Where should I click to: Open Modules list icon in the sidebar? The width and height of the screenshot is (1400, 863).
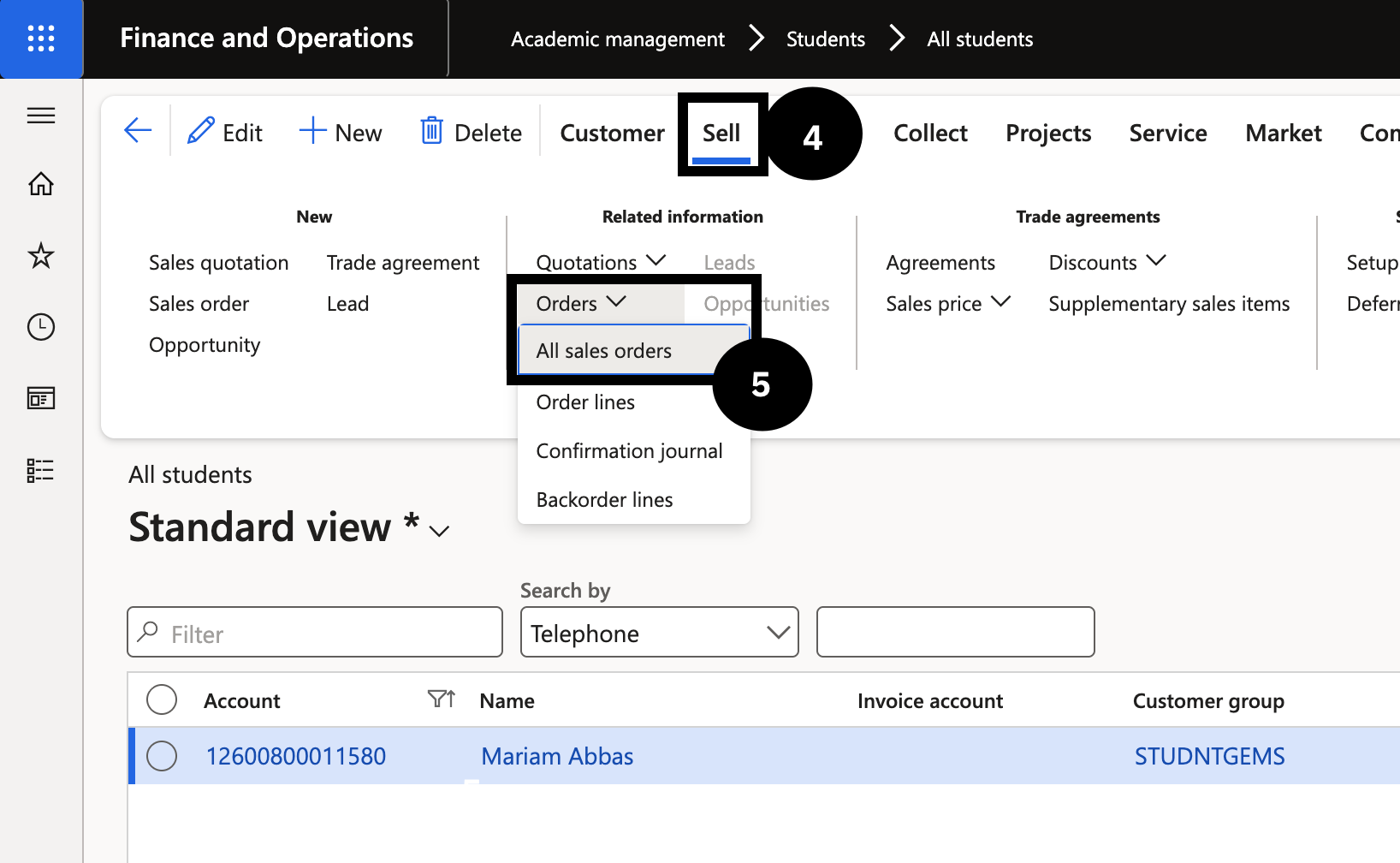click(41, 470)
